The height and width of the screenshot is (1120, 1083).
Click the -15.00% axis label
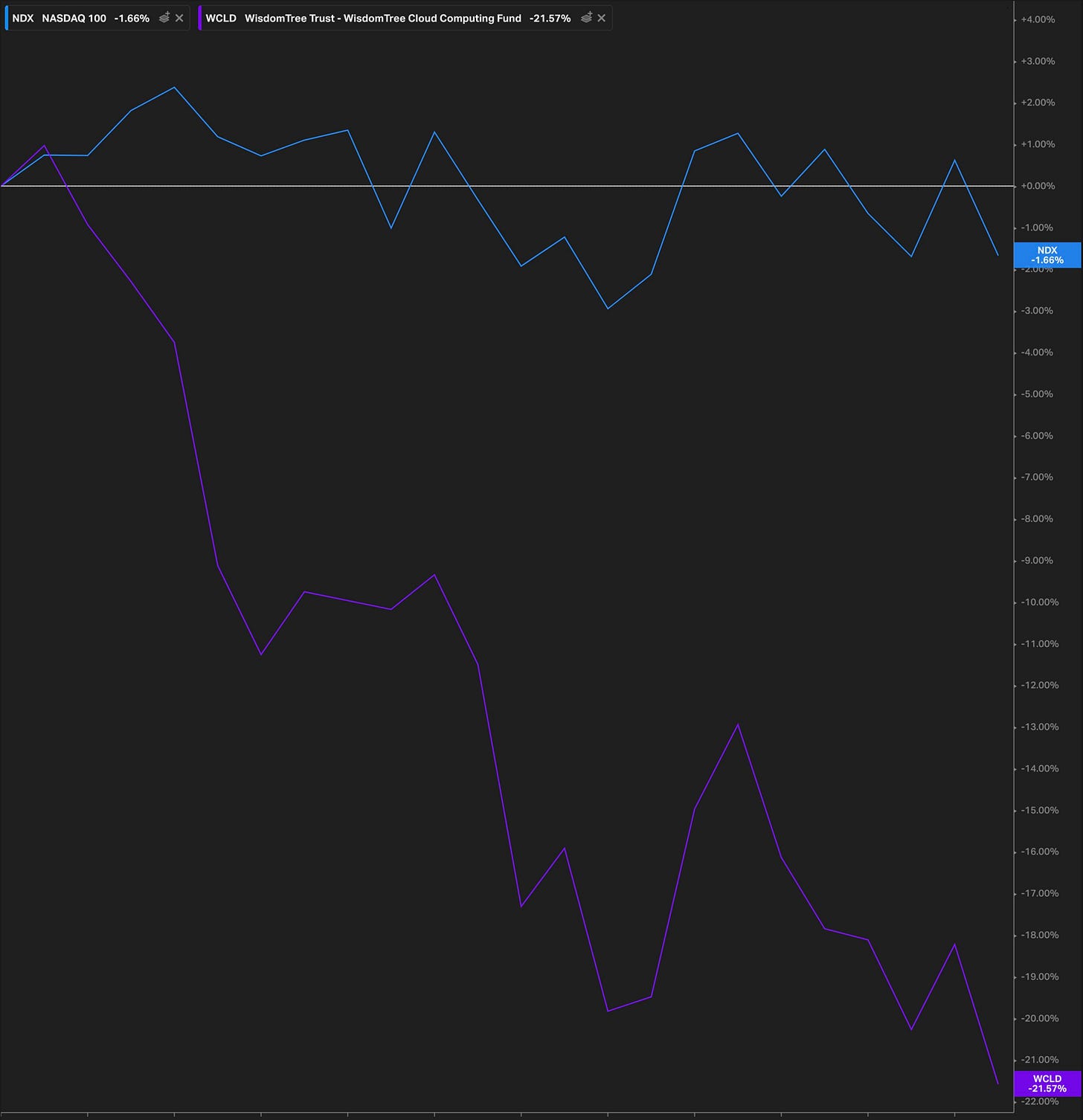click(x=1038, y=810)
